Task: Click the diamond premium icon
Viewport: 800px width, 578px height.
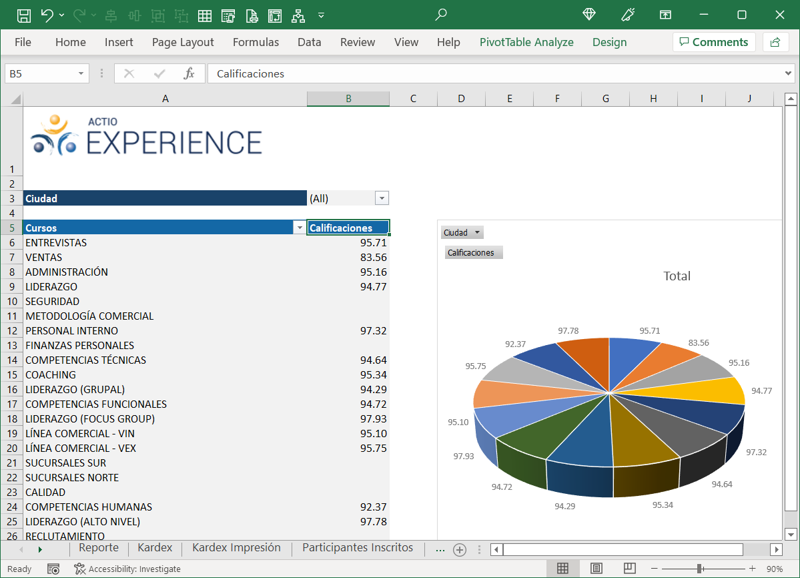Action: [589, 15]
